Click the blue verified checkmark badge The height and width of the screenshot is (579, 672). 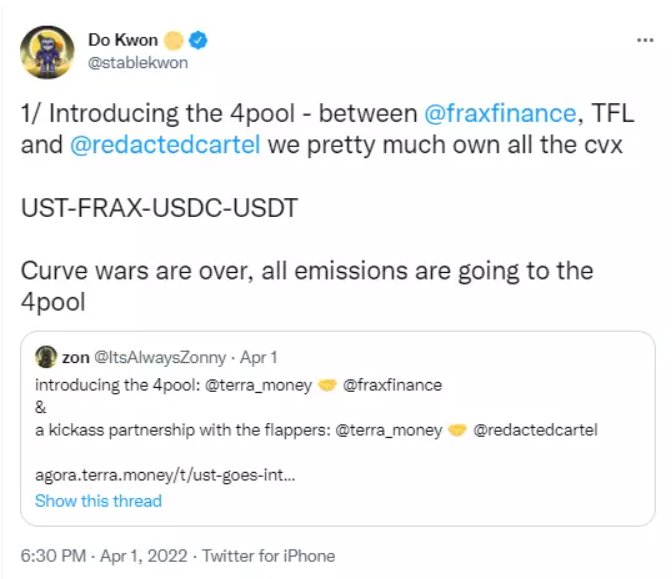pyautogui.click(x=199, y=41)
